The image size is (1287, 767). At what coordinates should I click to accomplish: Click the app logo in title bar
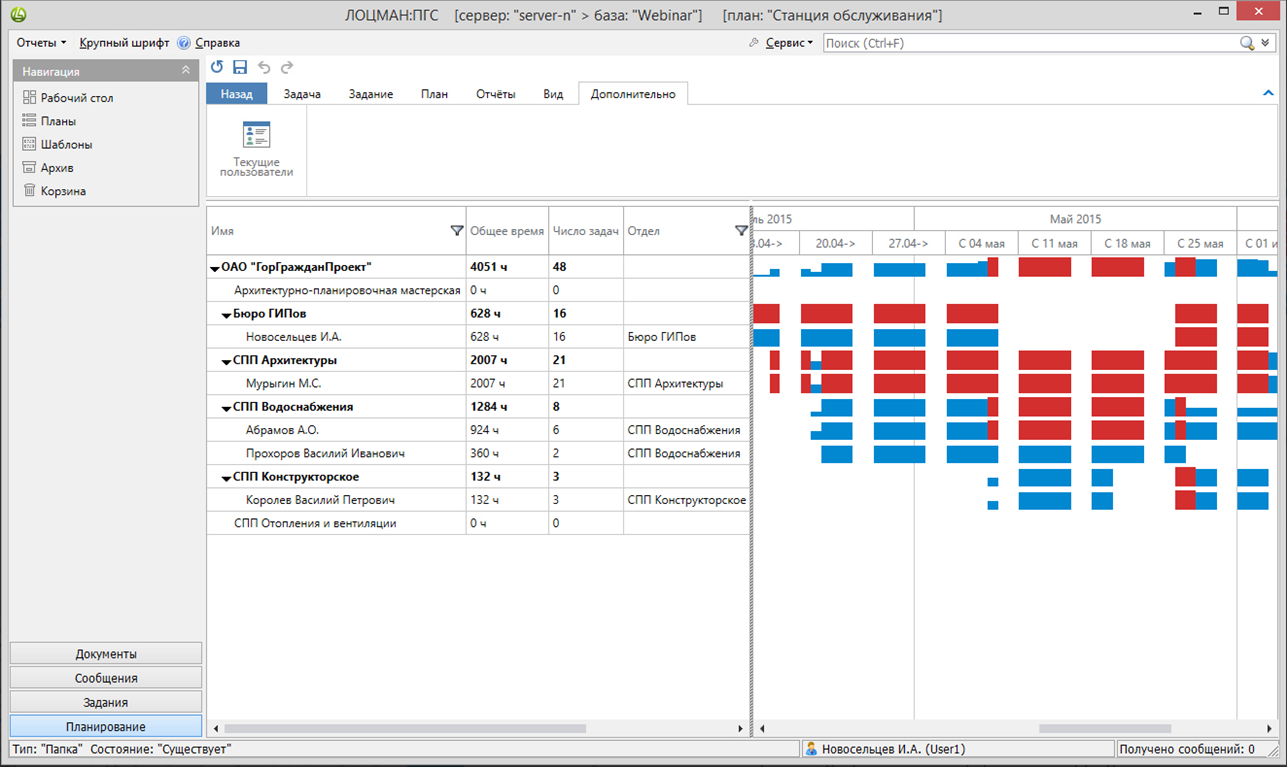[17, 15]
